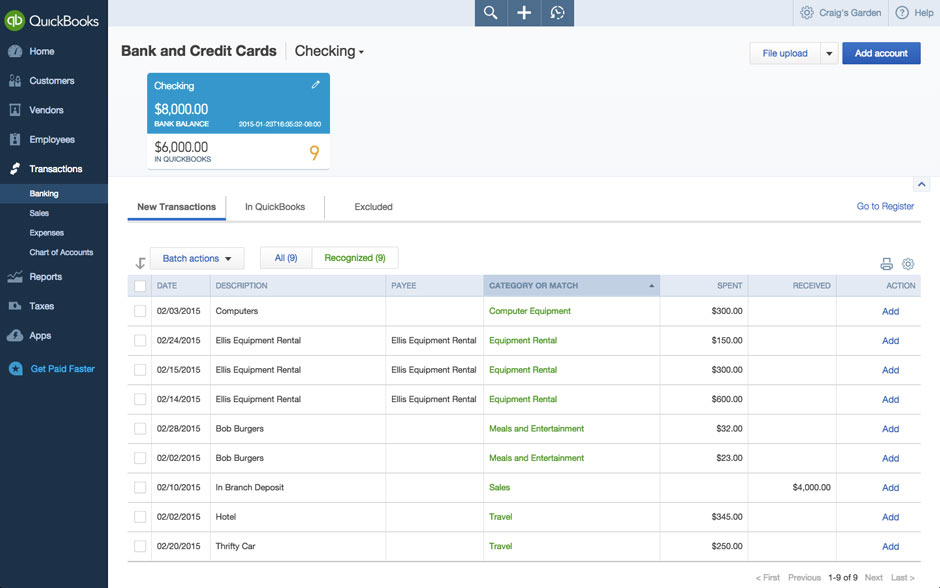
Task: Open Sales in sidebar
Action: click(39, 213)
